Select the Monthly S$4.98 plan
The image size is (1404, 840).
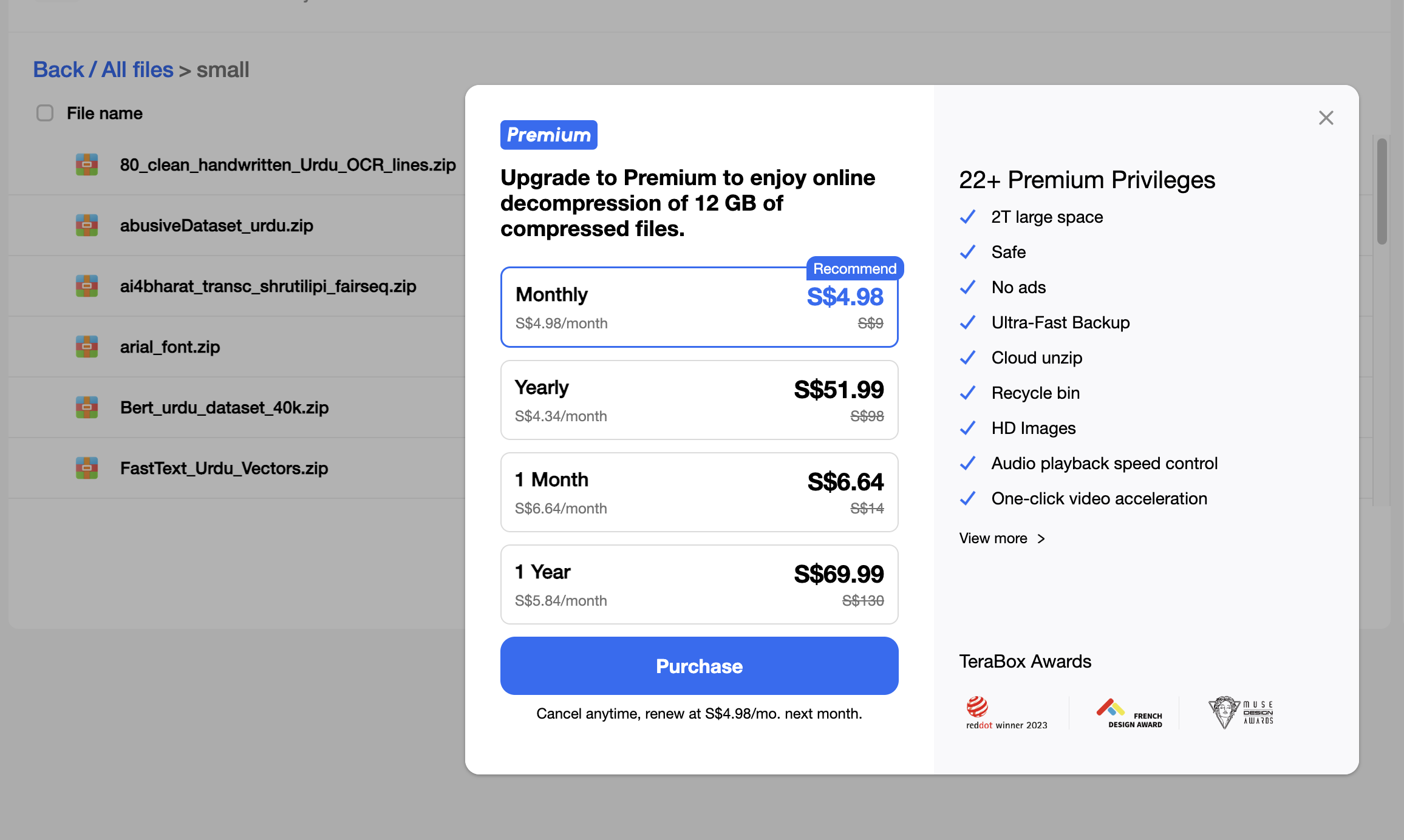coord(699,307)
